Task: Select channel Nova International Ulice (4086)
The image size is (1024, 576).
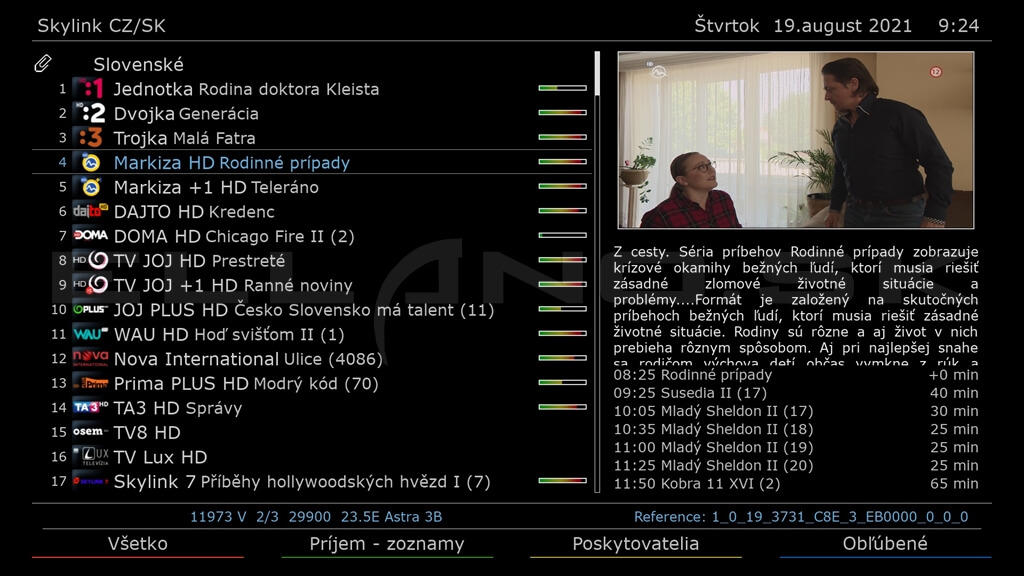Action: (312, 359)
